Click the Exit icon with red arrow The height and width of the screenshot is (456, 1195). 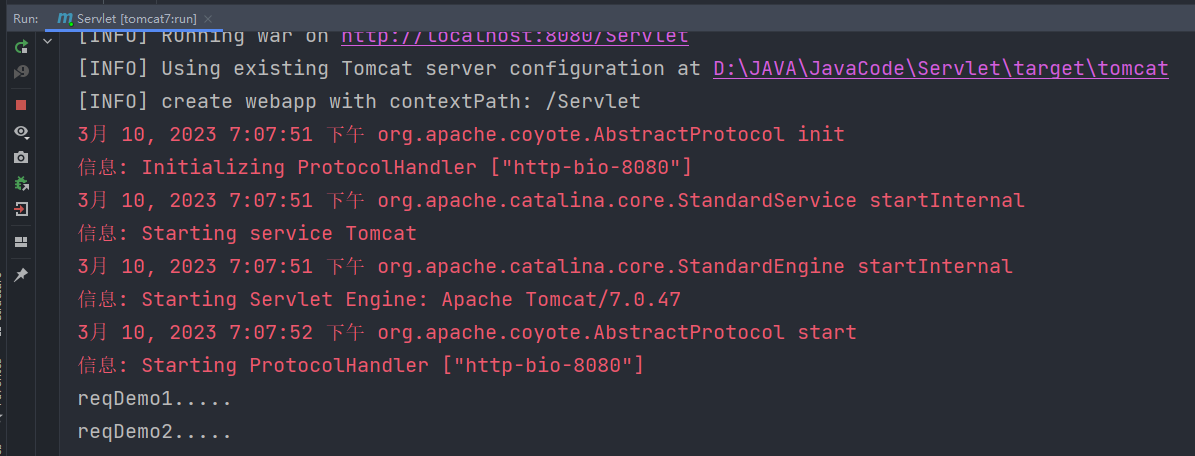click(21, 209)
